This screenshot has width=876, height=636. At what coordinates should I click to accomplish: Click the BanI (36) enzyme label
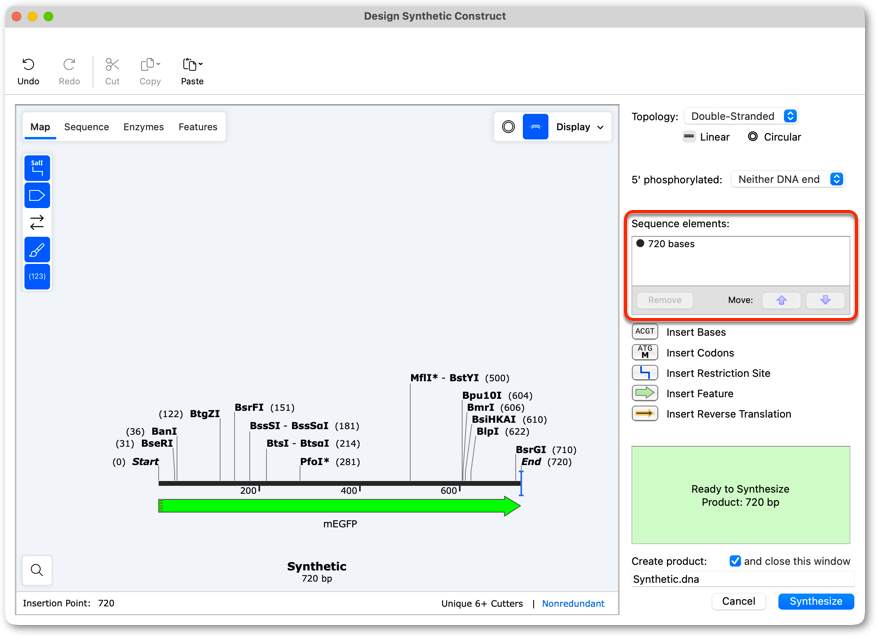pyautogui.click(x=151, y=431)
